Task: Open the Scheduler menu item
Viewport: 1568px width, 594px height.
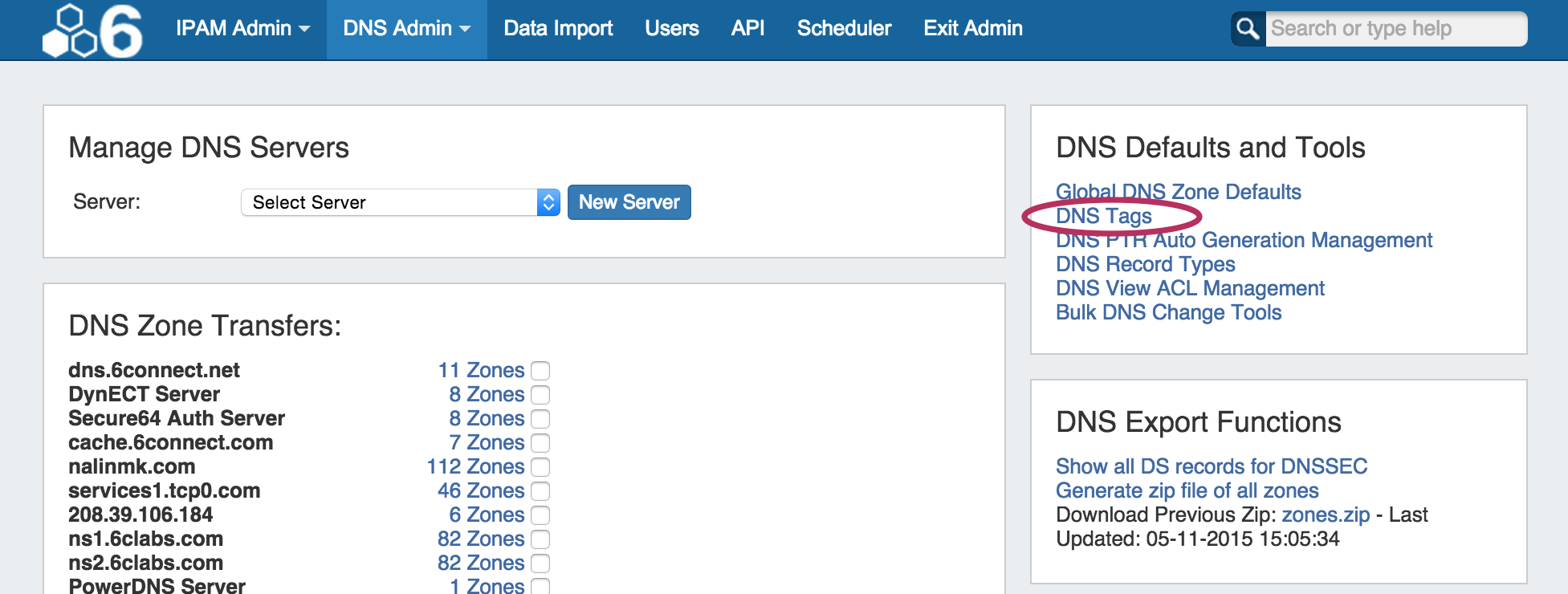Action: 844,29
